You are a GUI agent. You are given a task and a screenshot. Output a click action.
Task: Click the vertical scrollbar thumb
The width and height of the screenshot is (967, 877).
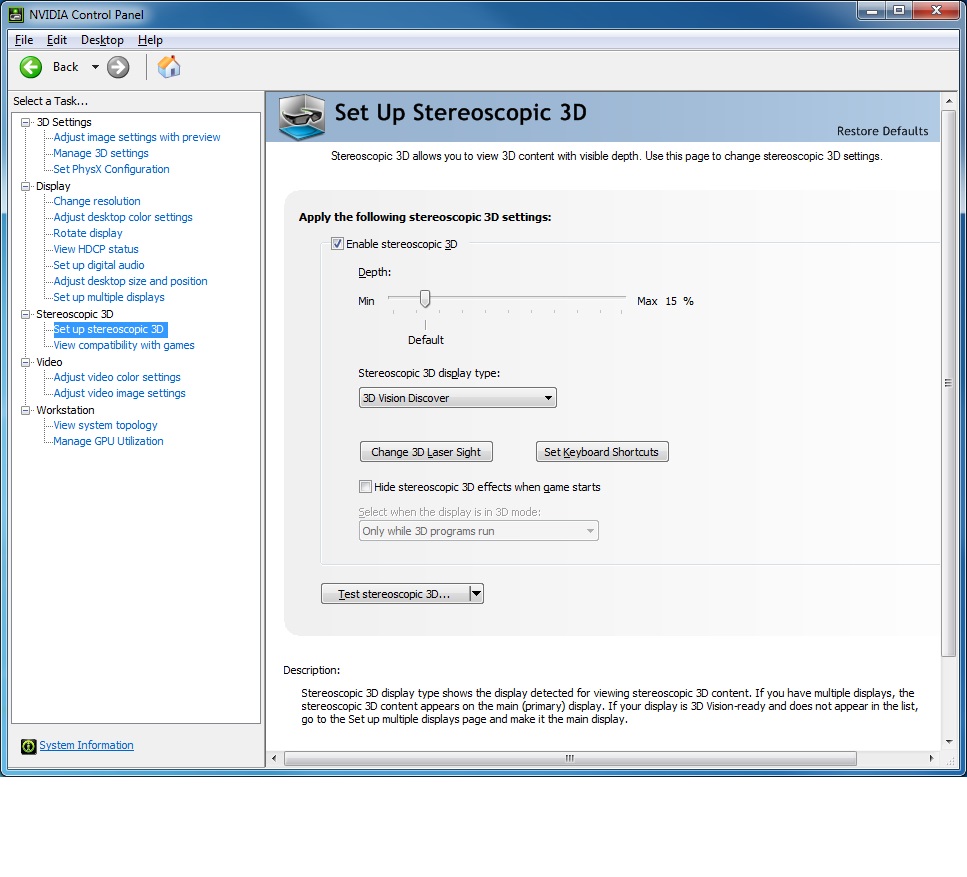click(948, 383)
